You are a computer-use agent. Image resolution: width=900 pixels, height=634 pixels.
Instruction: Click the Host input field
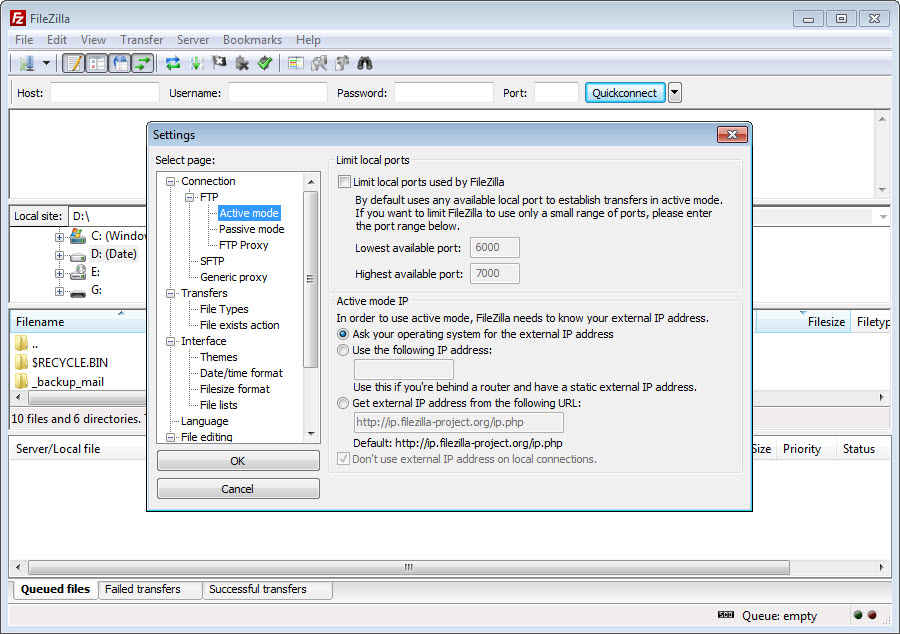[104, 93]
